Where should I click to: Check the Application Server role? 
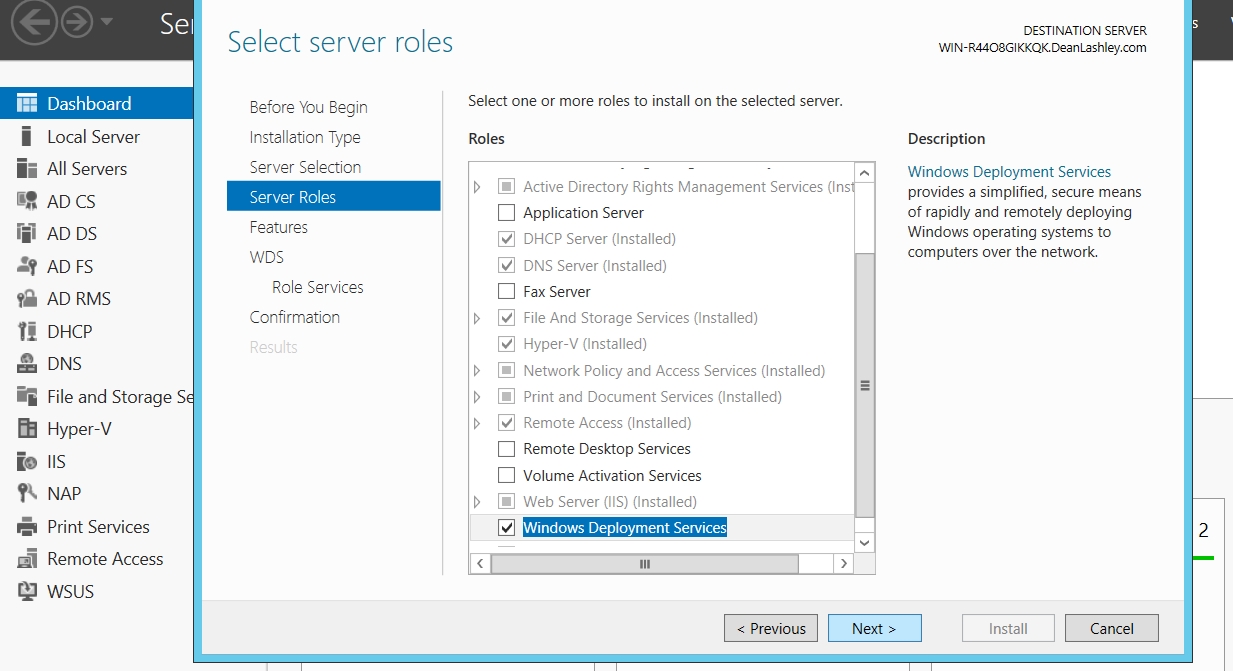click(x=506, y=213)
